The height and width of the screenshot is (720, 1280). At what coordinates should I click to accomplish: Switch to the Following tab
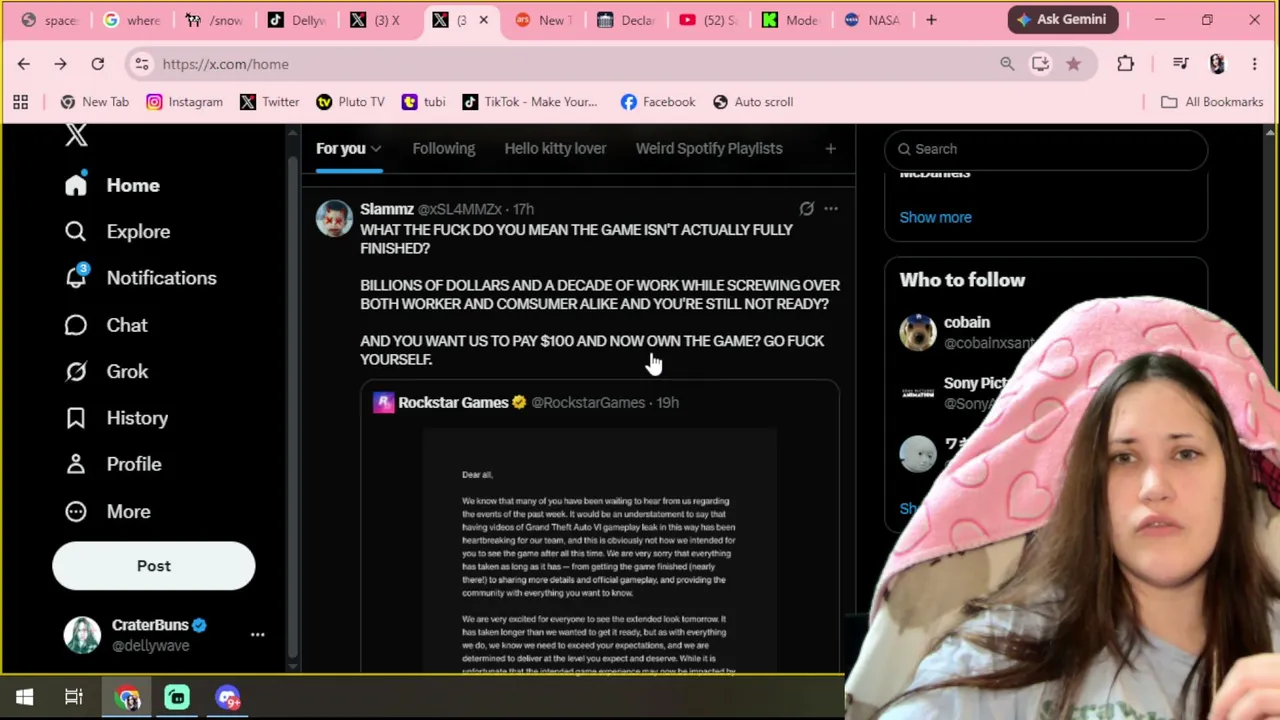coord(444,149)
